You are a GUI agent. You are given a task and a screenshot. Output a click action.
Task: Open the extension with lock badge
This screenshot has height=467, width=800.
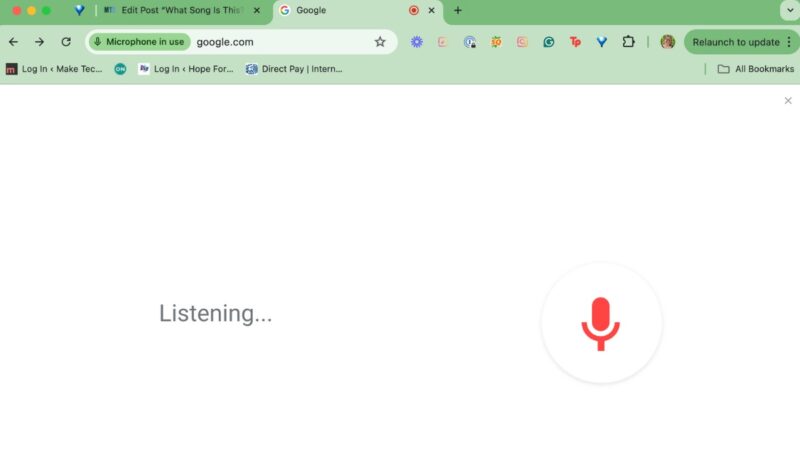click(469, 42)
